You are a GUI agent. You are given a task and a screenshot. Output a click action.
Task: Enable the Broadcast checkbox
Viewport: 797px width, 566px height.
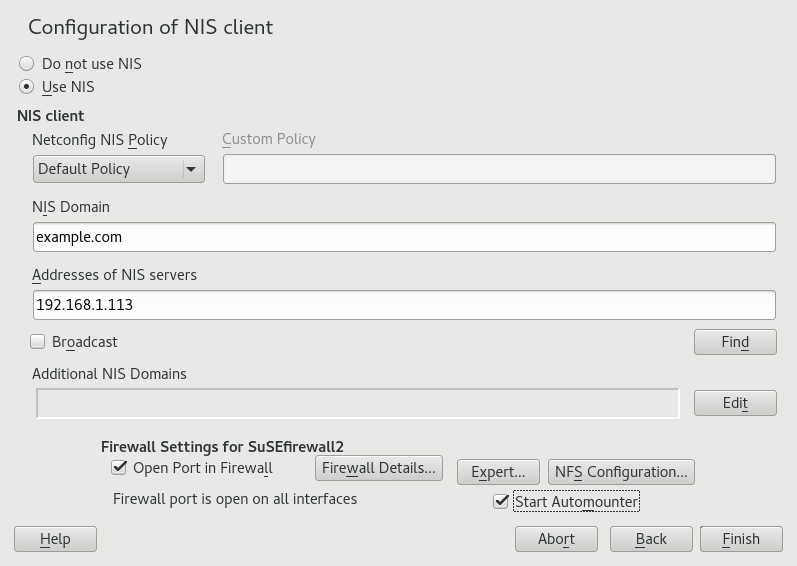pos(38,342)
